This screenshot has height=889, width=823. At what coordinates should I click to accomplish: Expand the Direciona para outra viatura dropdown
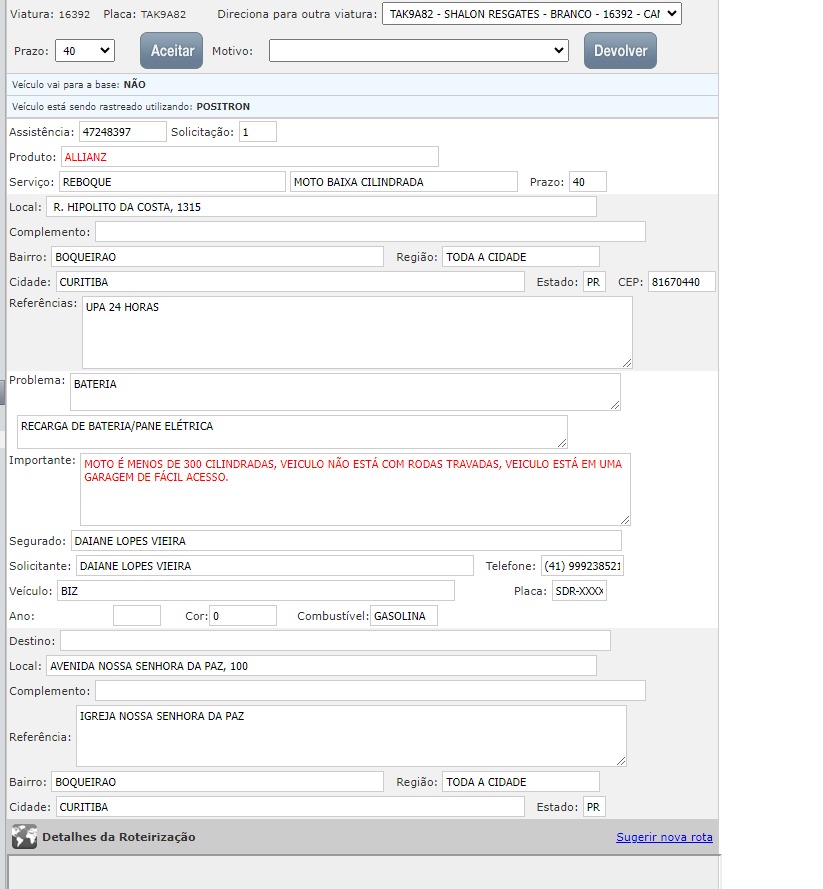532,14
